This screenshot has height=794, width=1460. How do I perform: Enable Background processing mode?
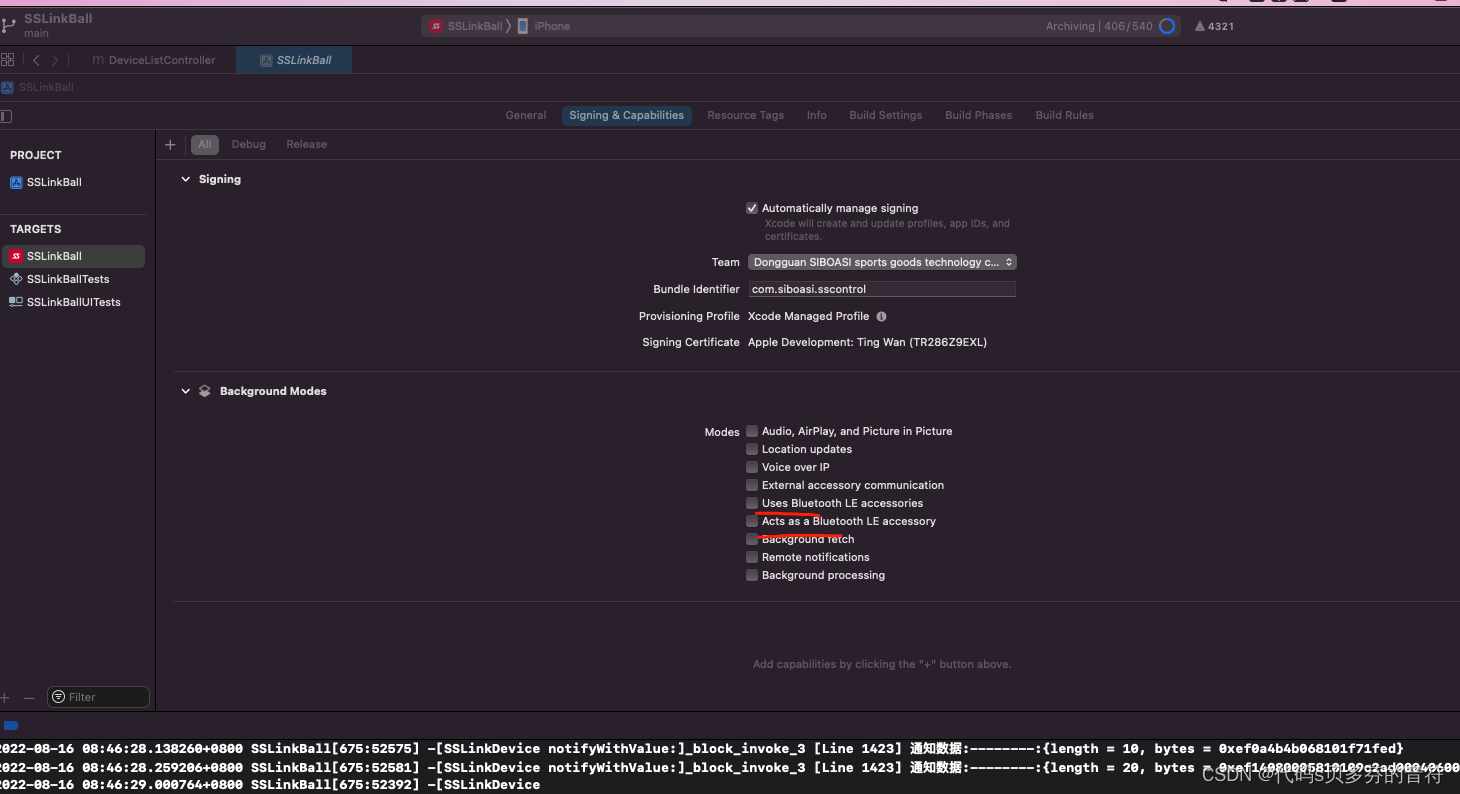point(752,575)
